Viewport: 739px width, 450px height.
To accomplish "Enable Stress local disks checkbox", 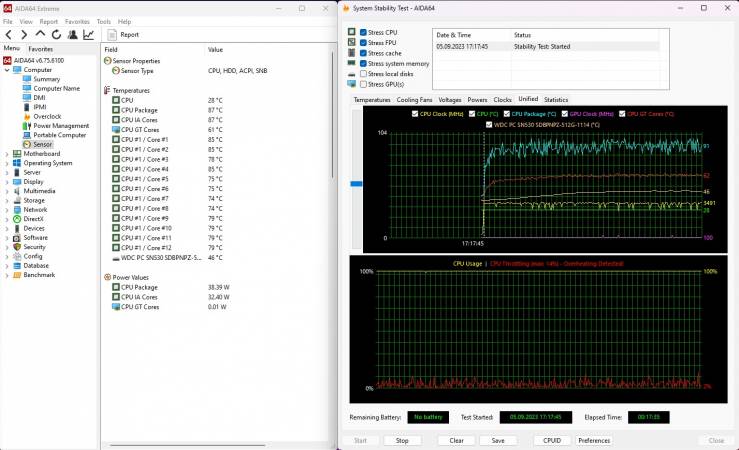I will coord(363,74).
